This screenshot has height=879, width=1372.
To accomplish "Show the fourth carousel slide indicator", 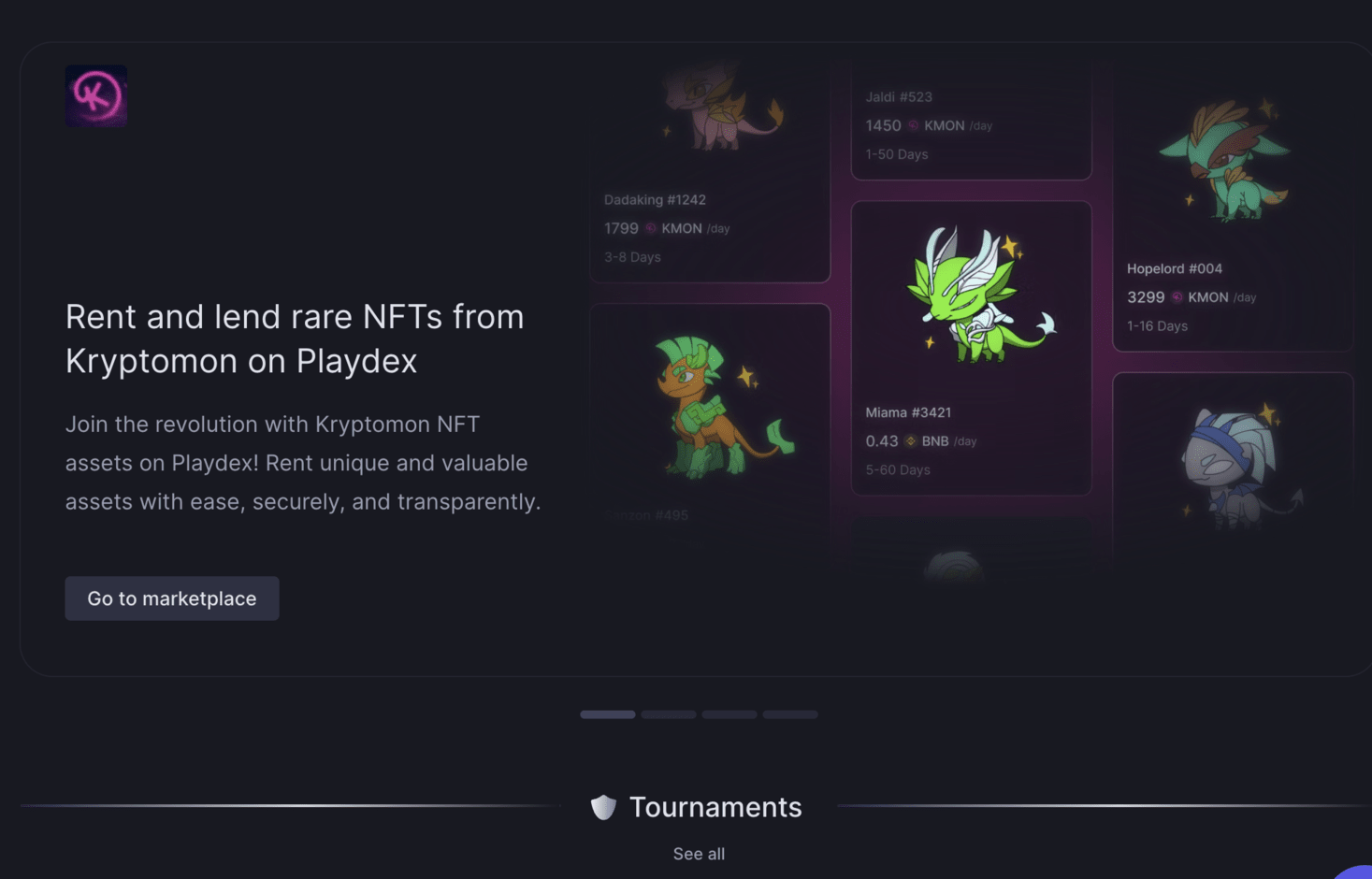I will coord(790,714).
